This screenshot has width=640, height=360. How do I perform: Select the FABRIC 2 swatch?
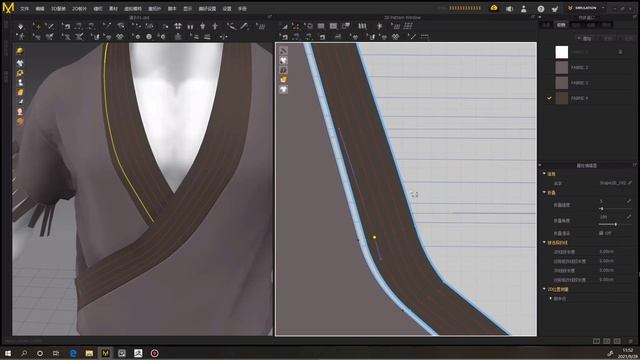(562, 68)
